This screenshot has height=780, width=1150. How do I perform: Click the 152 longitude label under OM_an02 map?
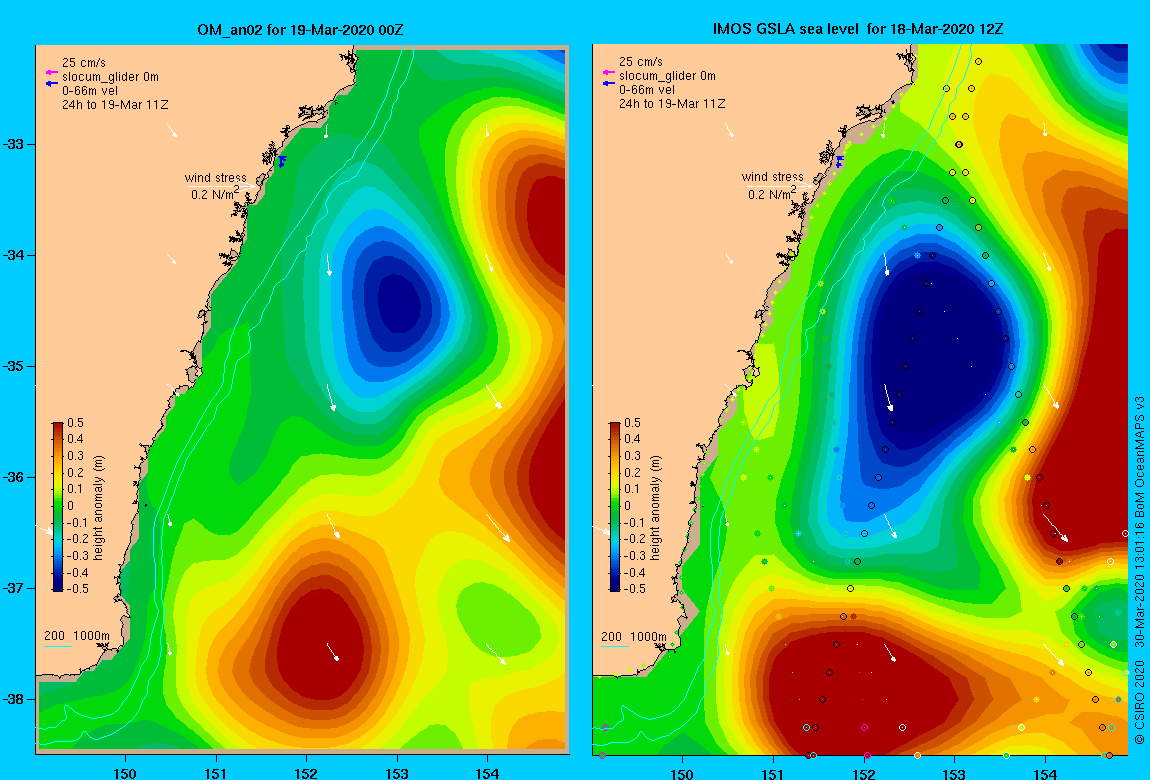click(306, 773)
